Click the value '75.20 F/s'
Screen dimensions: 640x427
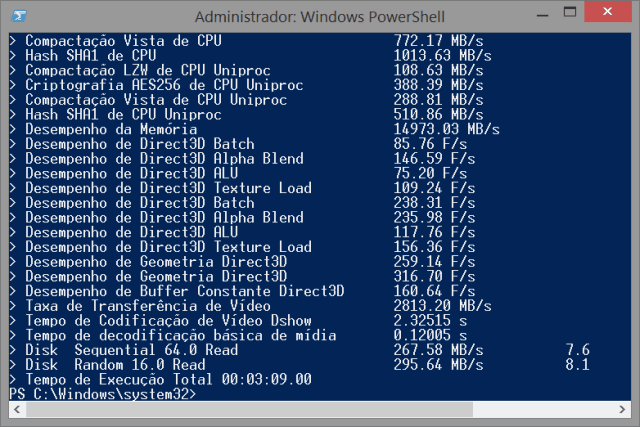click(430, 173)
